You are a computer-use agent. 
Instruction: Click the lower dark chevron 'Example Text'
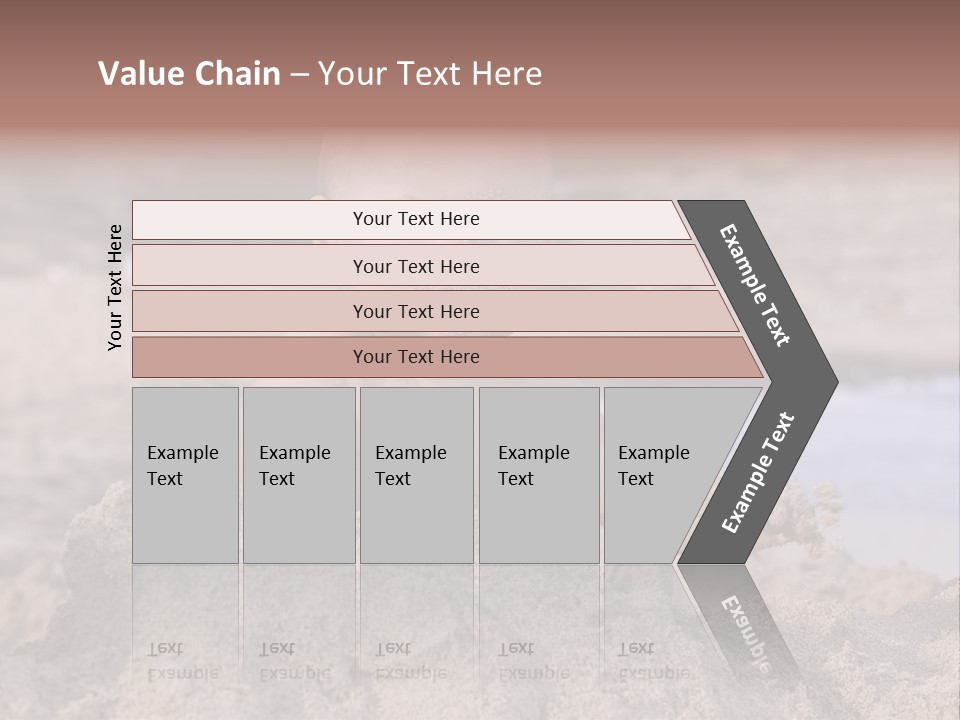coord(758,474)
